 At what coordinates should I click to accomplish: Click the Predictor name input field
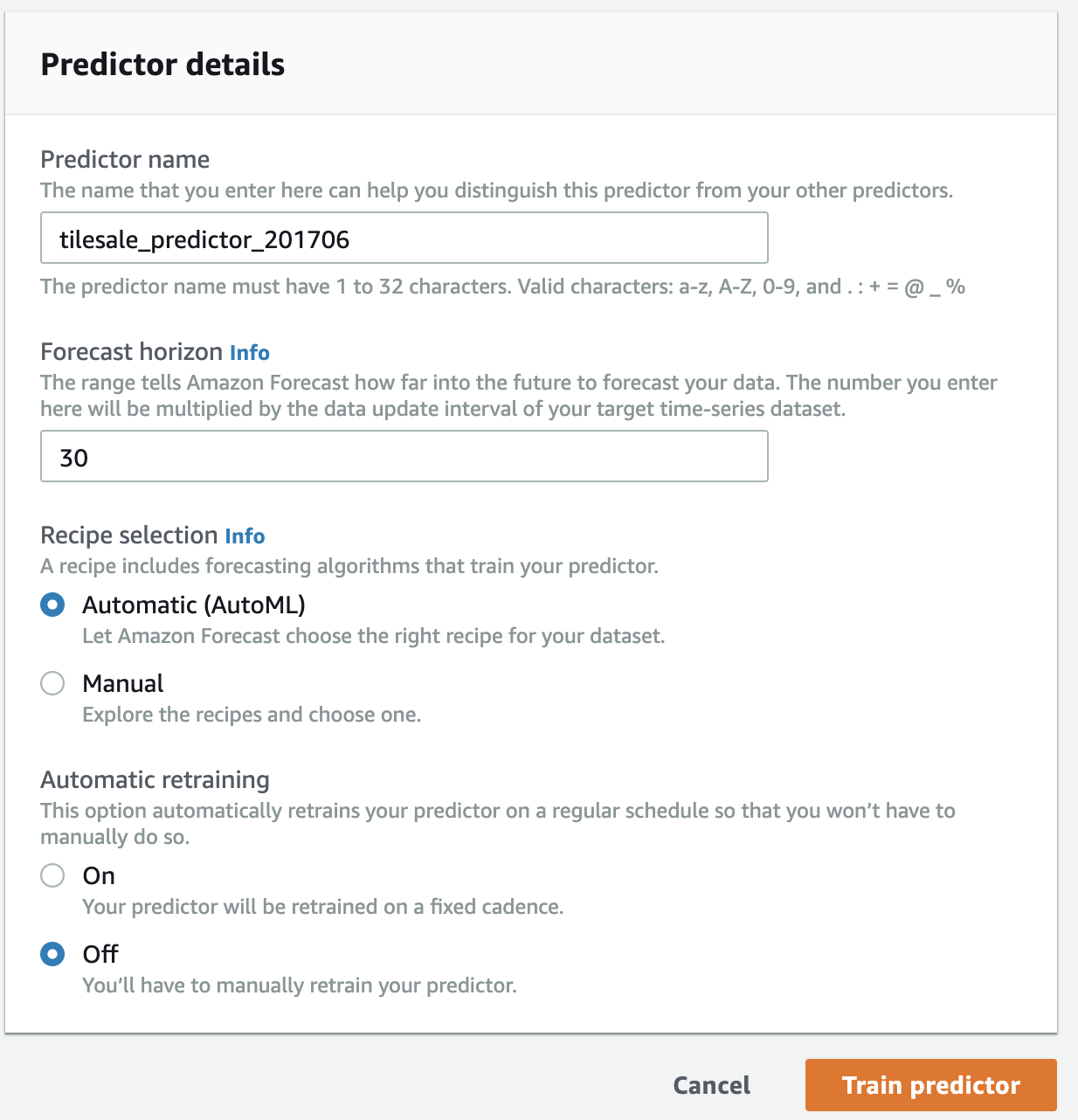[x=404, y=238]
